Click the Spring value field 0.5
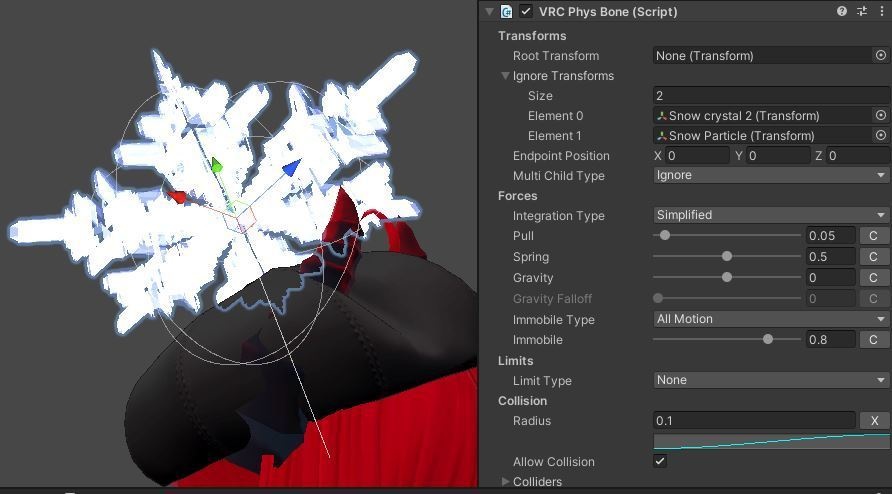892x494 pixels. 831,257
